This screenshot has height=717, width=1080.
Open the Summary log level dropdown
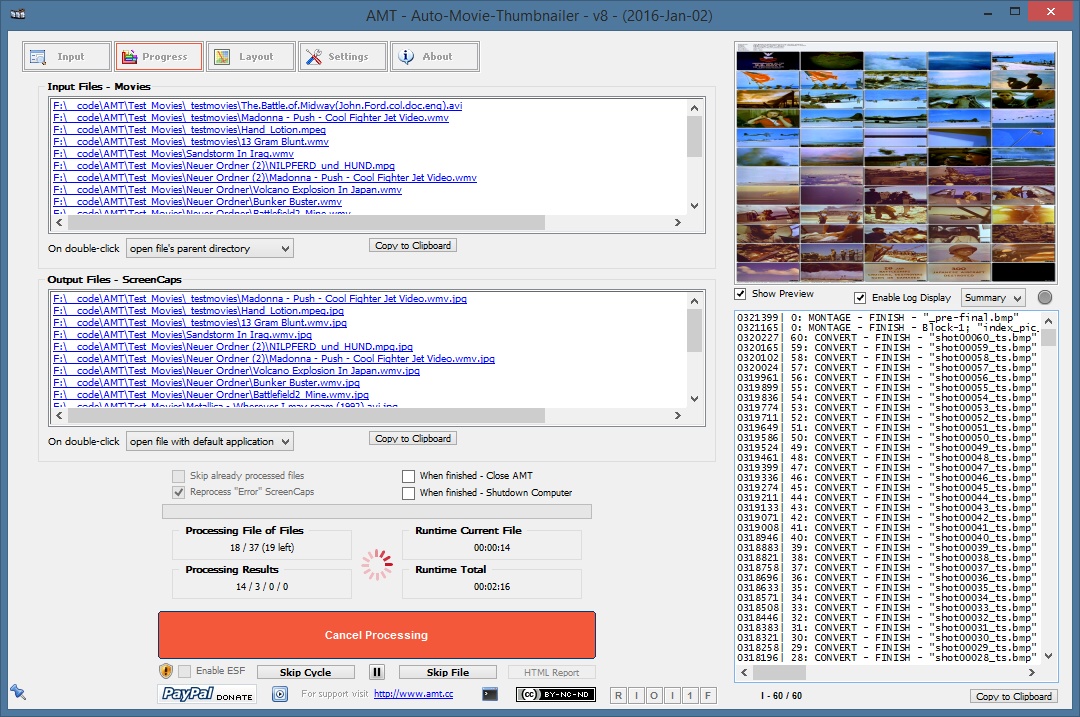pos(993,298)
